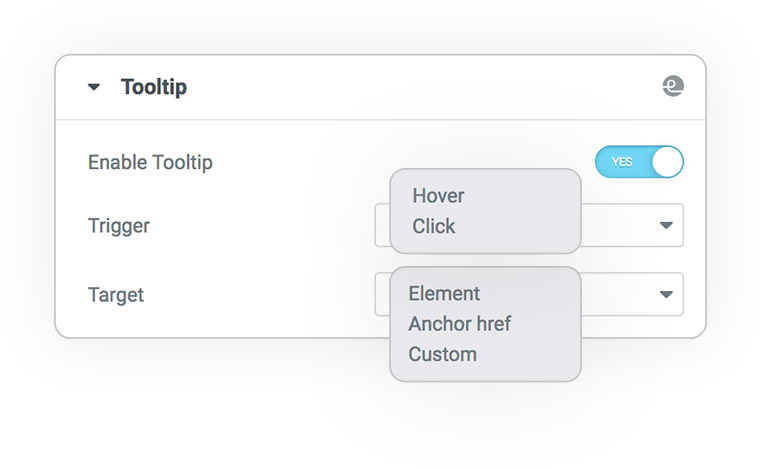This screenshot has height=470, width=761.
Task: Choose Anchor href as the target
Action: click(460, 324)
